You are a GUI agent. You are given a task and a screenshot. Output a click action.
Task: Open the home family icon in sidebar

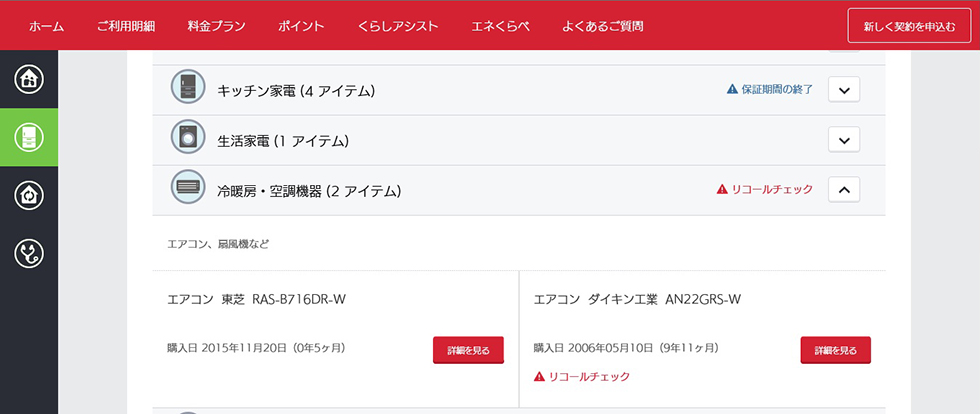29,79
